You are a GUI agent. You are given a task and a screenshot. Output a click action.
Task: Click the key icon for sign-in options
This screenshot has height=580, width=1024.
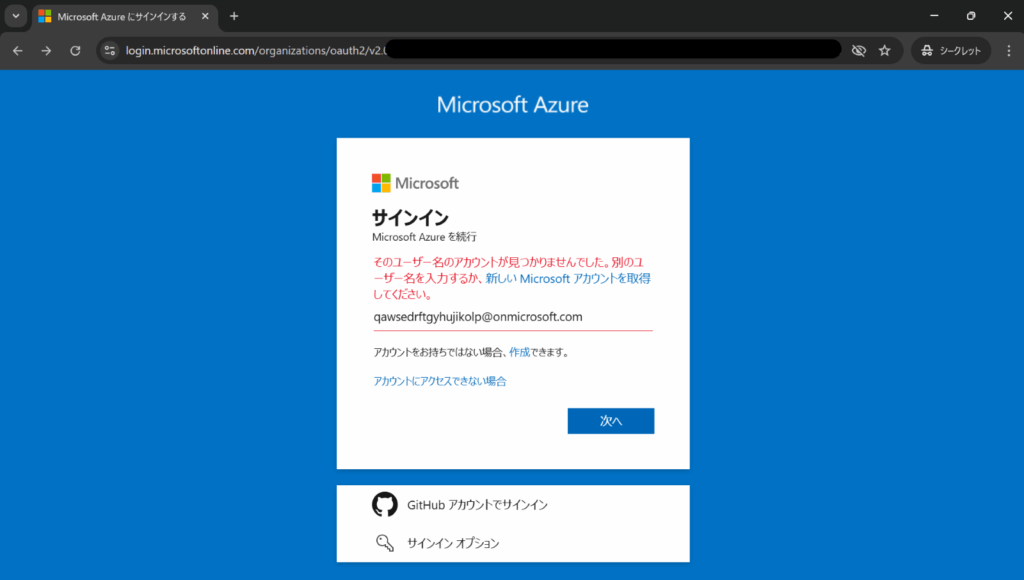coord(385,543)
